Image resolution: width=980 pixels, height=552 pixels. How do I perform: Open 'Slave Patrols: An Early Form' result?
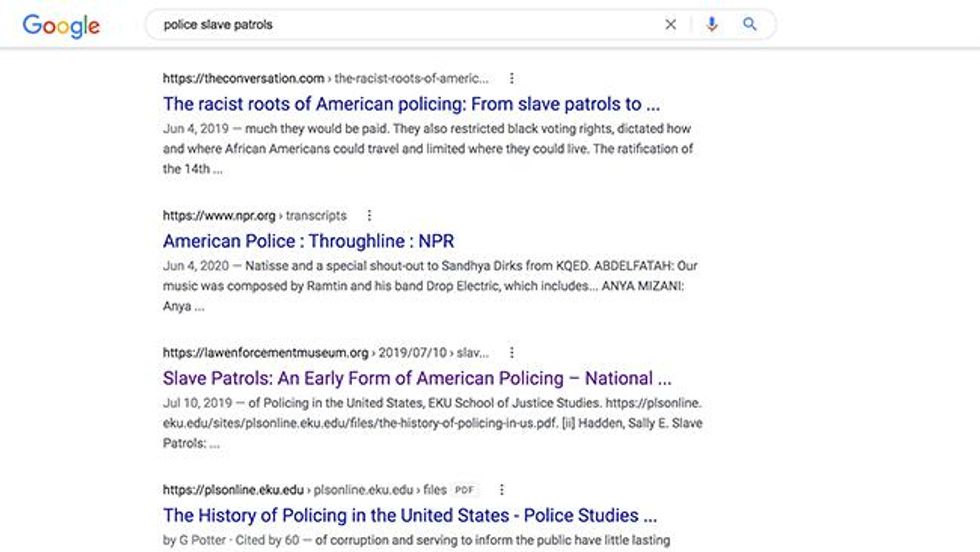(418, 378)
